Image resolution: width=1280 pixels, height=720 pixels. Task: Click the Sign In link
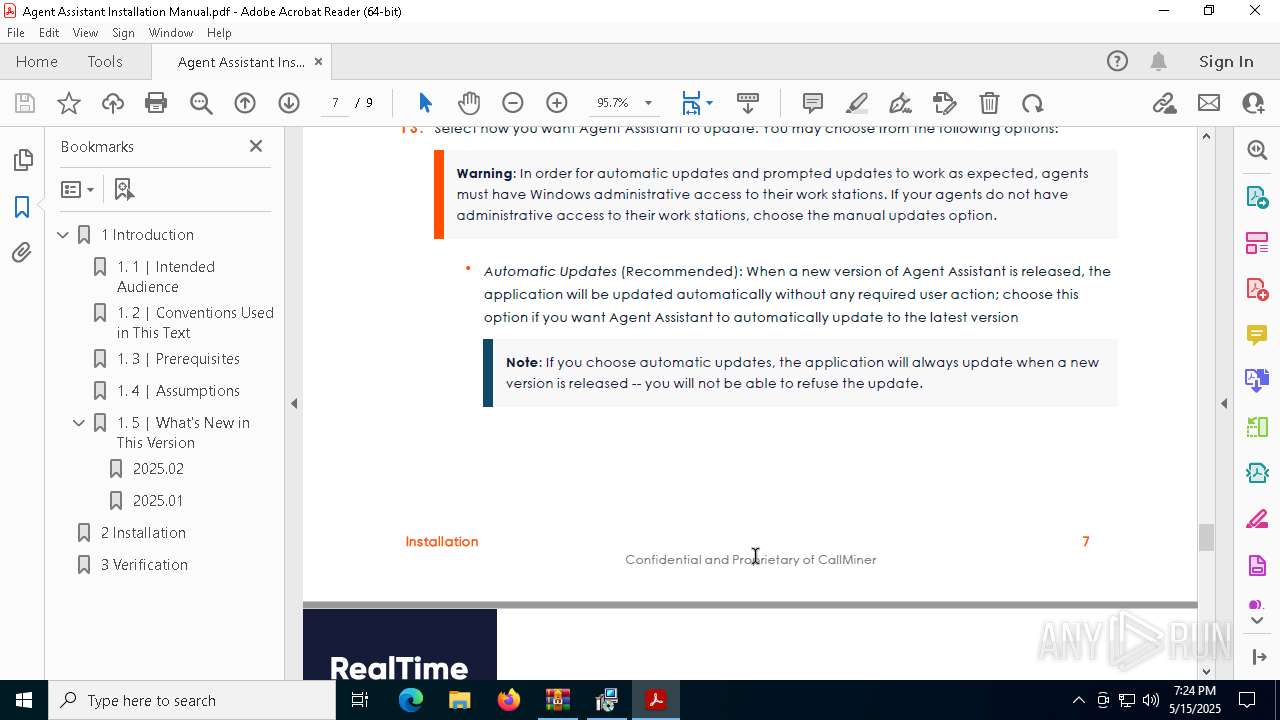1226,61
